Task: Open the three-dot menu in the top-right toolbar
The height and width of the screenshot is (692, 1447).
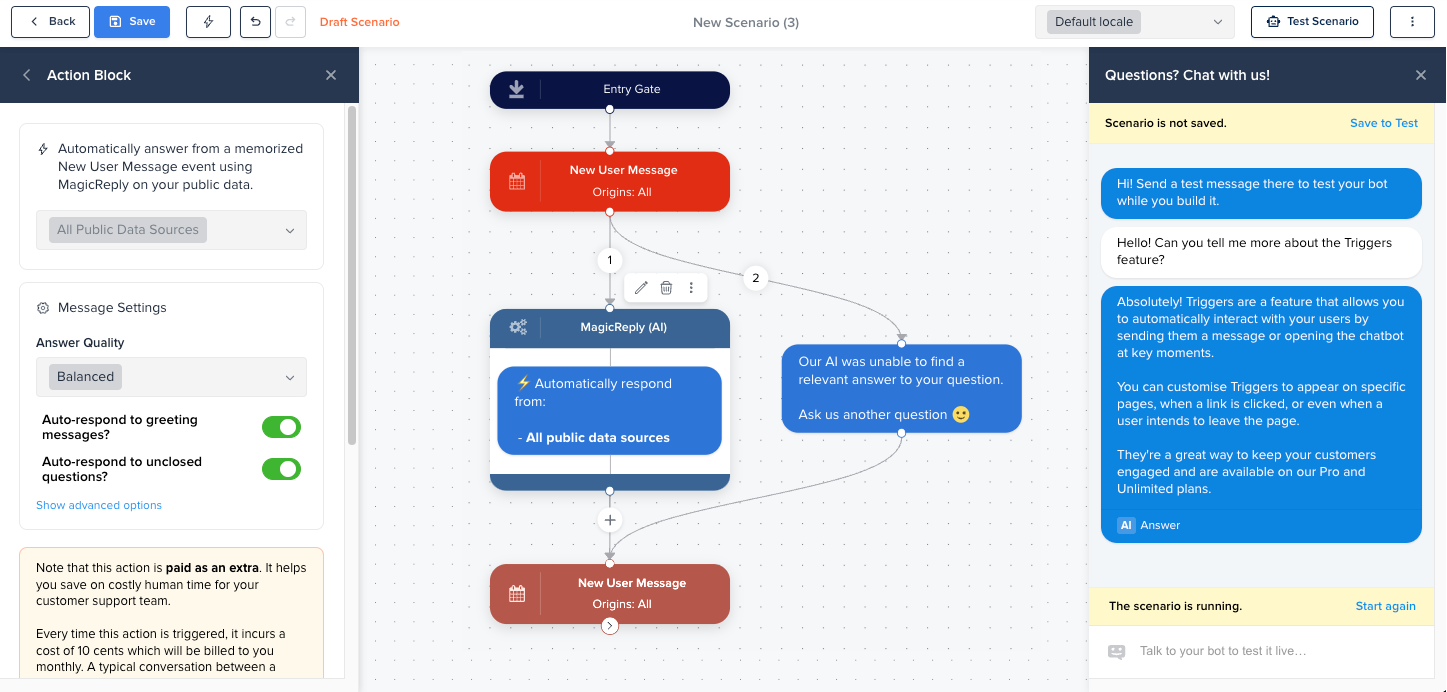Action: pos(1412,21)
